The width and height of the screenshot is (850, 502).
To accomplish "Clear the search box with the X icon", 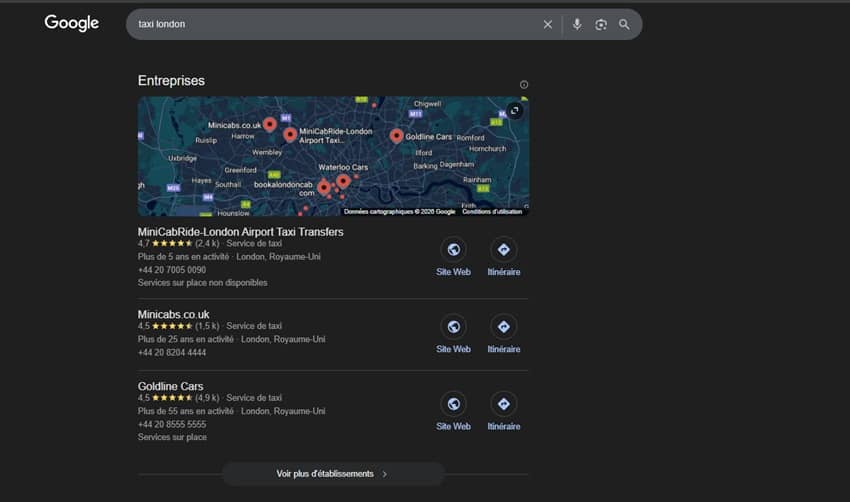I will (x=548, y=24).
